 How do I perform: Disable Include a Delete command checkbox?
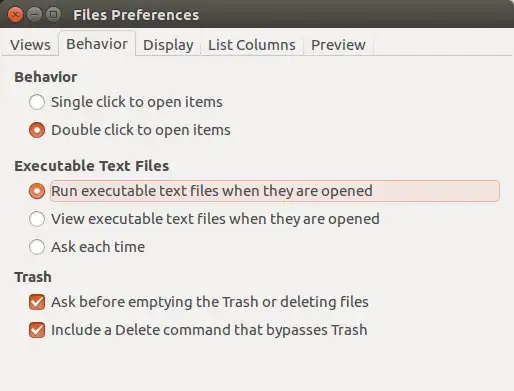point(37,330)
